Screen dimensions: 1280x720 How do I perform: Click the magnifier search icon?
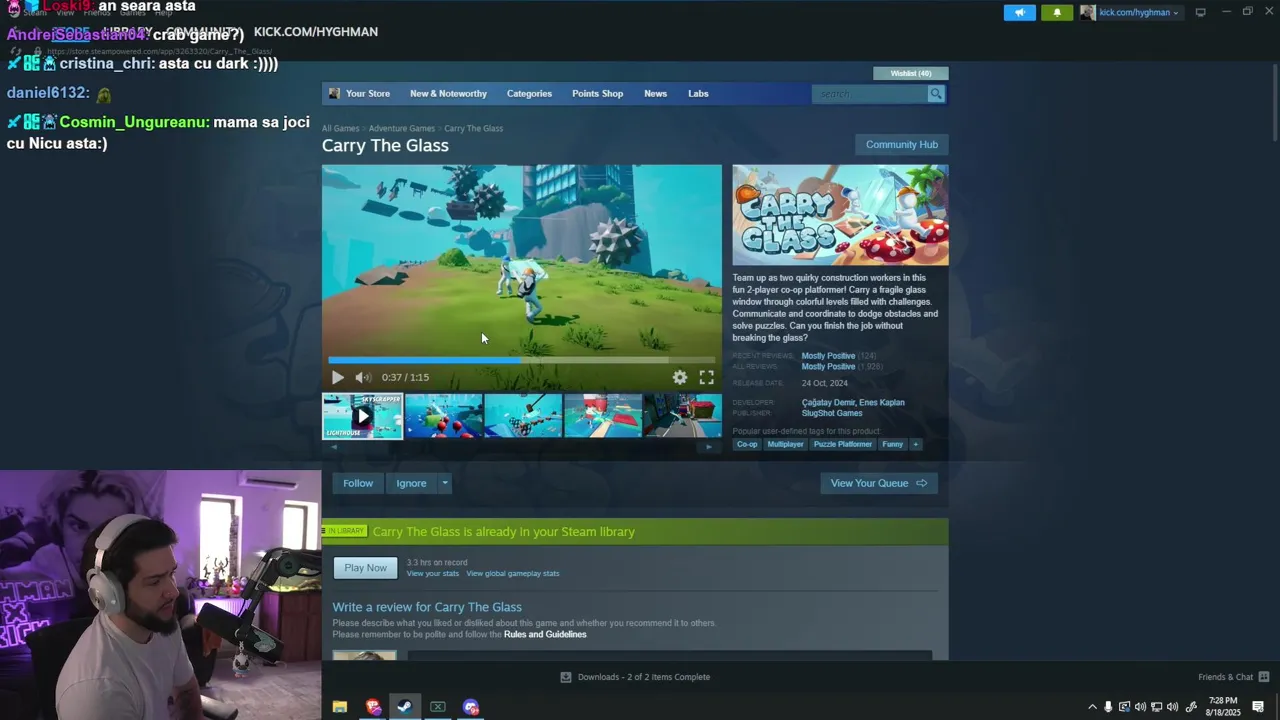coord(936,93)
